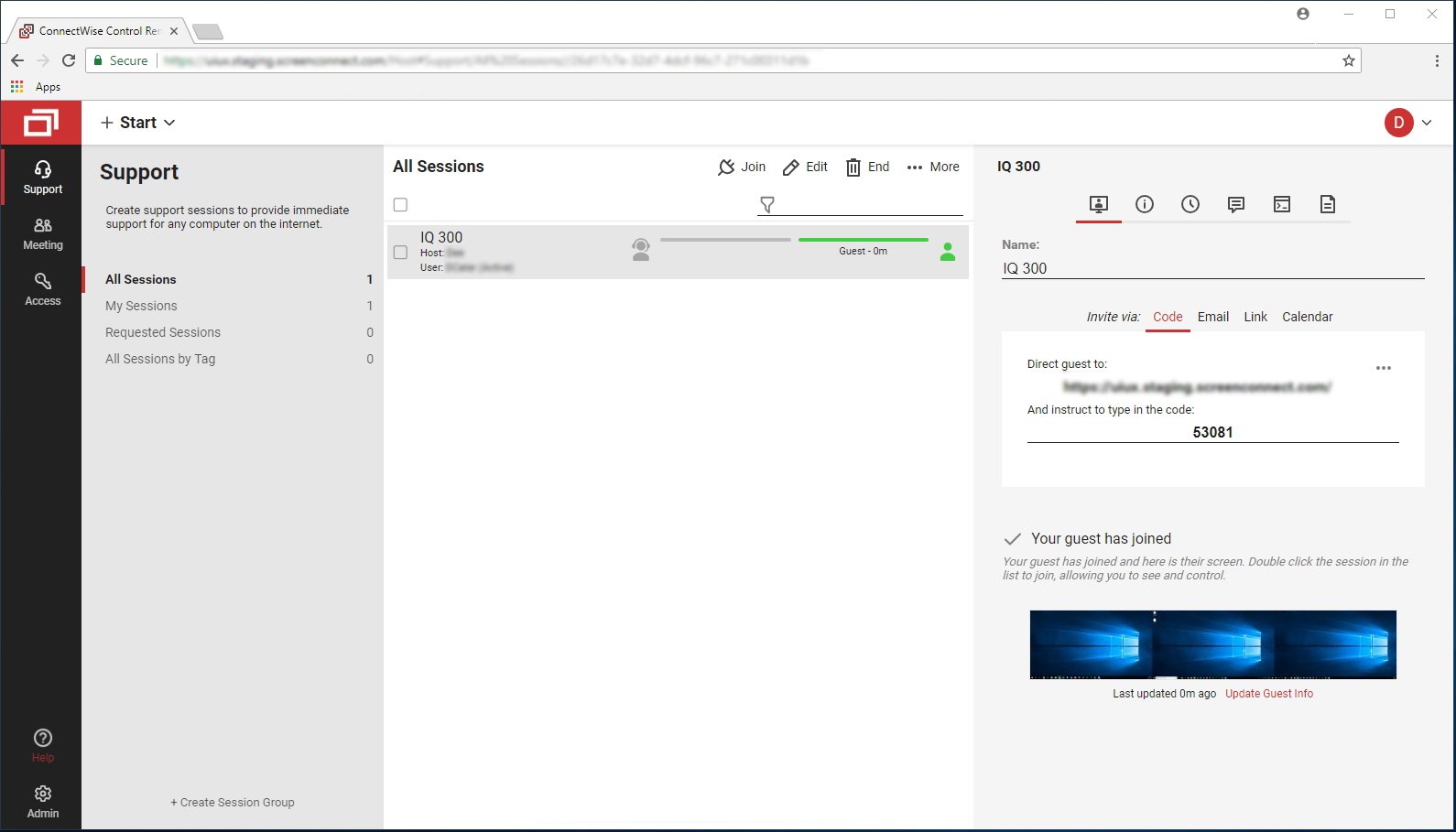Open the Notes document tab icon

click(x=1328, y=204)
